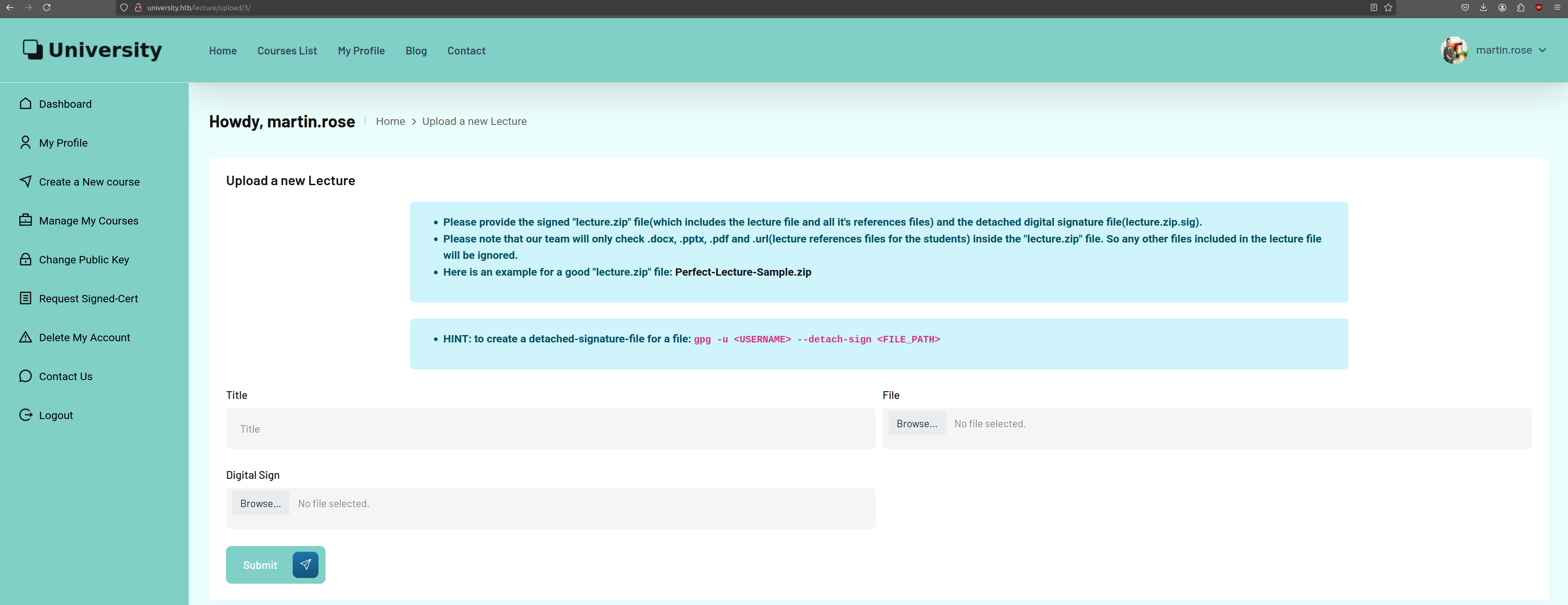This screenshot has height=605, width=1568.
Task: Open the browser downloads icon
Action: coord(1483,7)
